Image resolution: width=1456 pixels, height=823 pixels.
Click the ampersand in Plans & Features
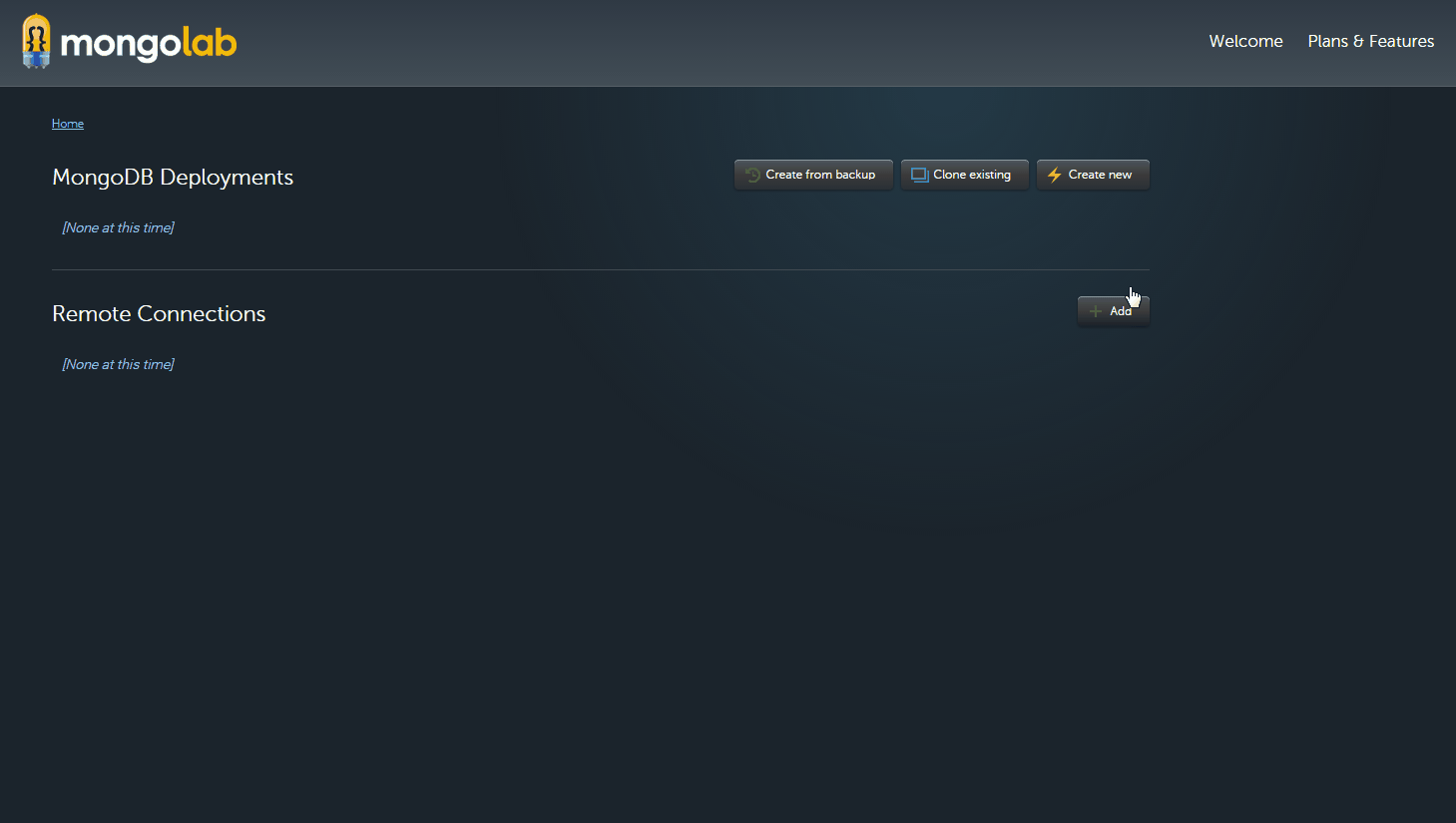tap(1358, 41)
